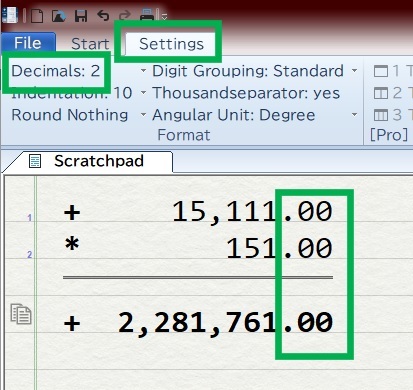Click the Format group label

[x=184, y=135]
